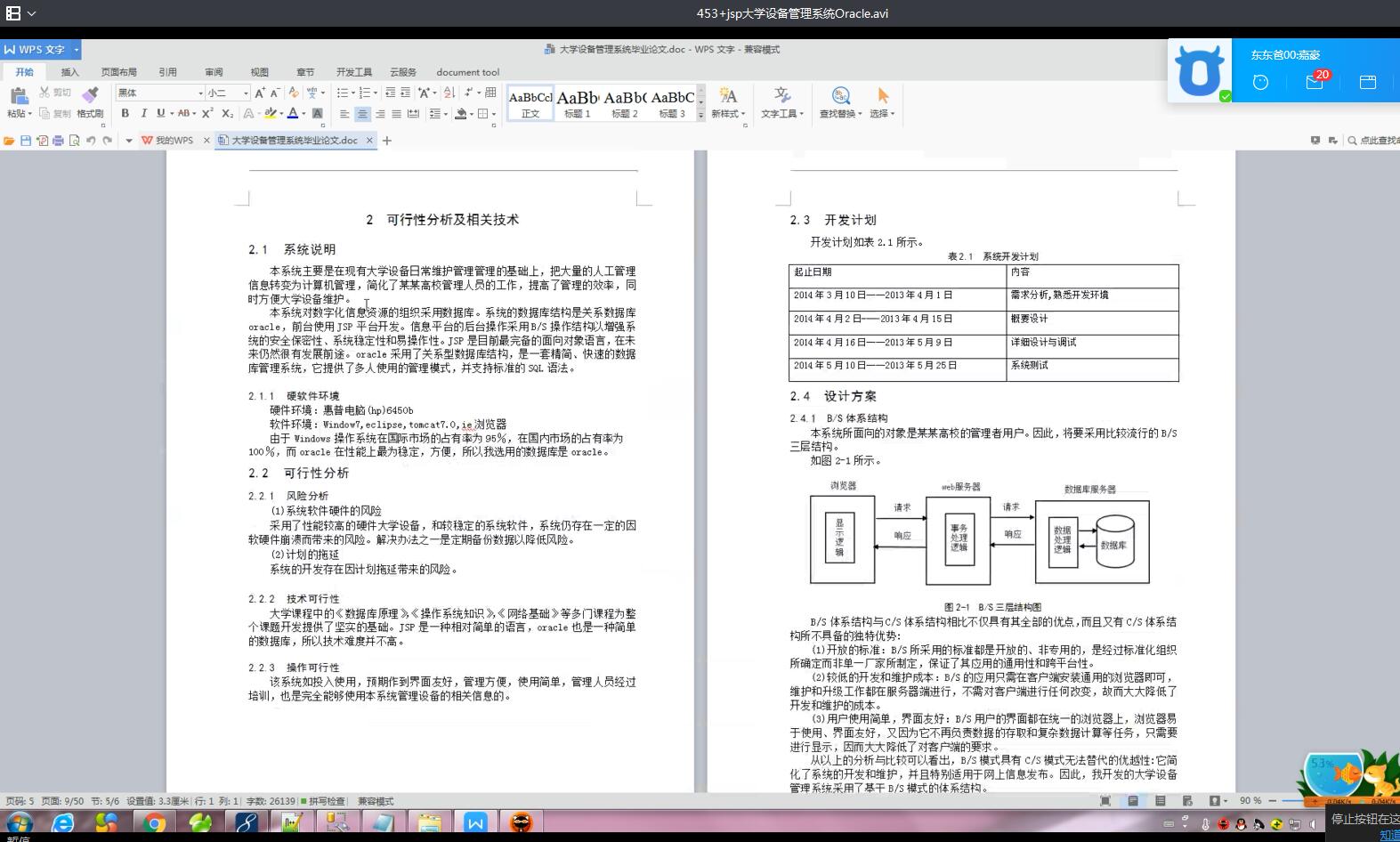Click the open folder quick-access icon
This screenshot has height=842, width=1400.
[x=9, y=141]
